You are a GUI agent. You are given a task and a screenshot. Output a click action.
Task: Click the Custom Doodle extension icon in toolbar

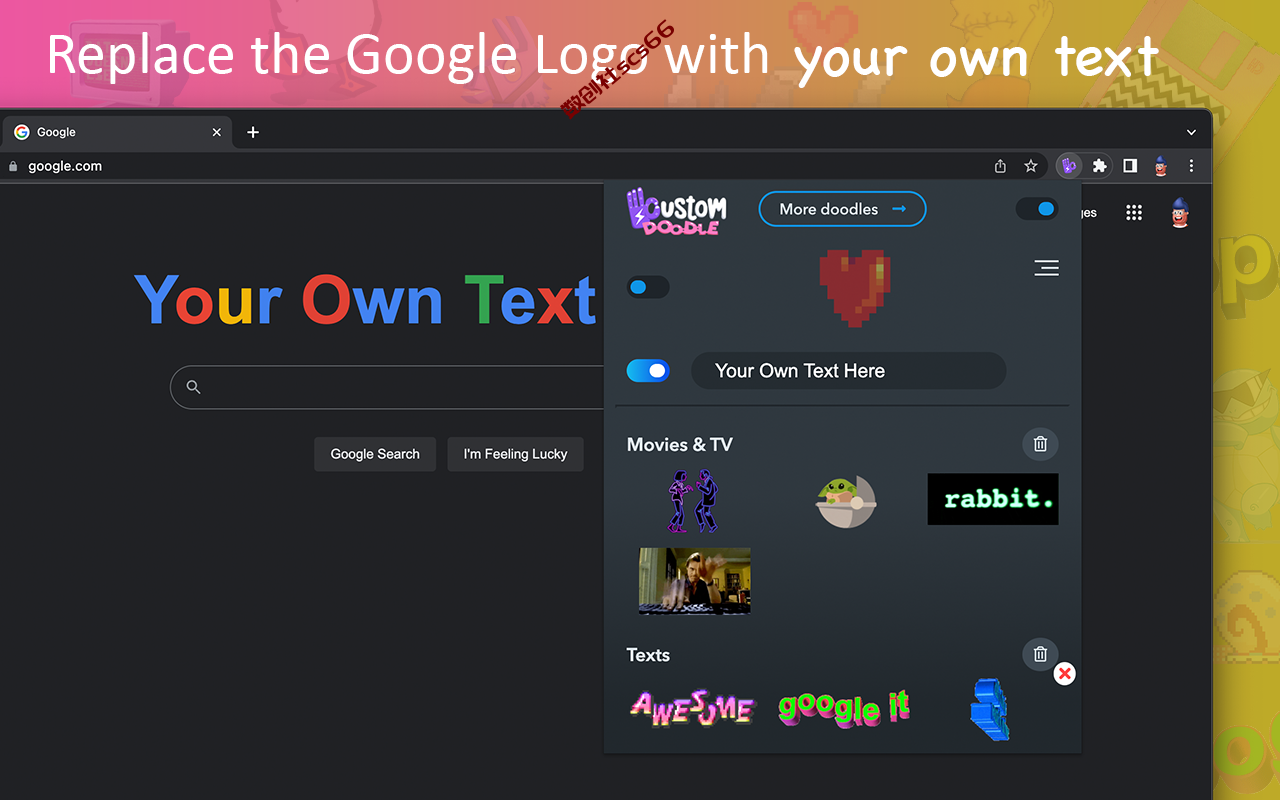click(x=1069, y=166)
